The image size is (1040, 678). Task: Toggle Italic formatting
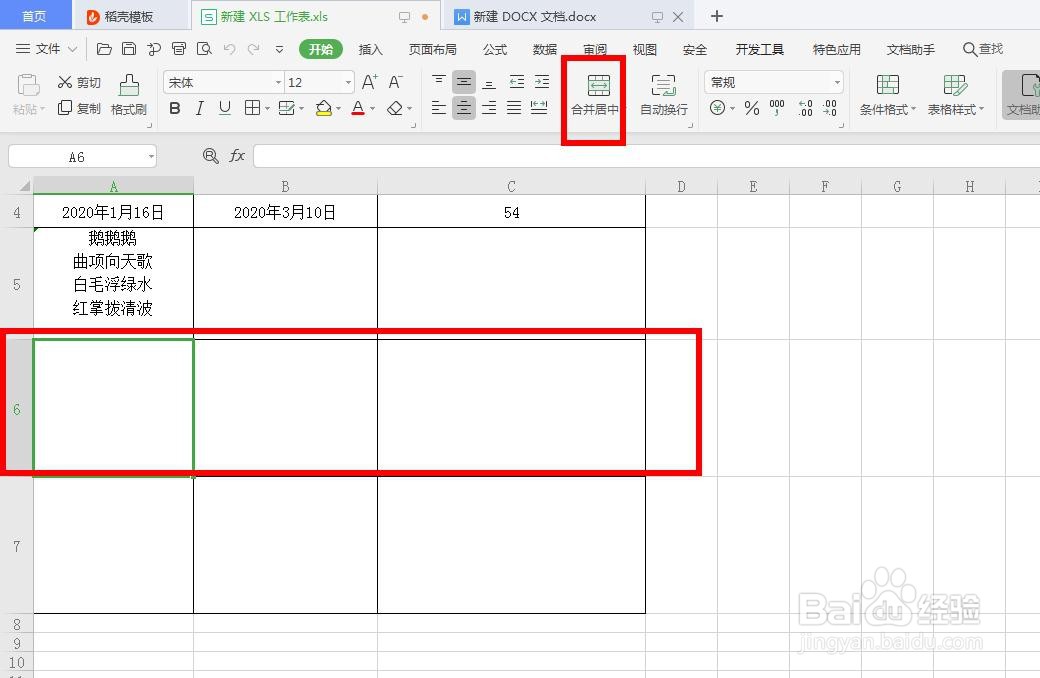point(200,108)
